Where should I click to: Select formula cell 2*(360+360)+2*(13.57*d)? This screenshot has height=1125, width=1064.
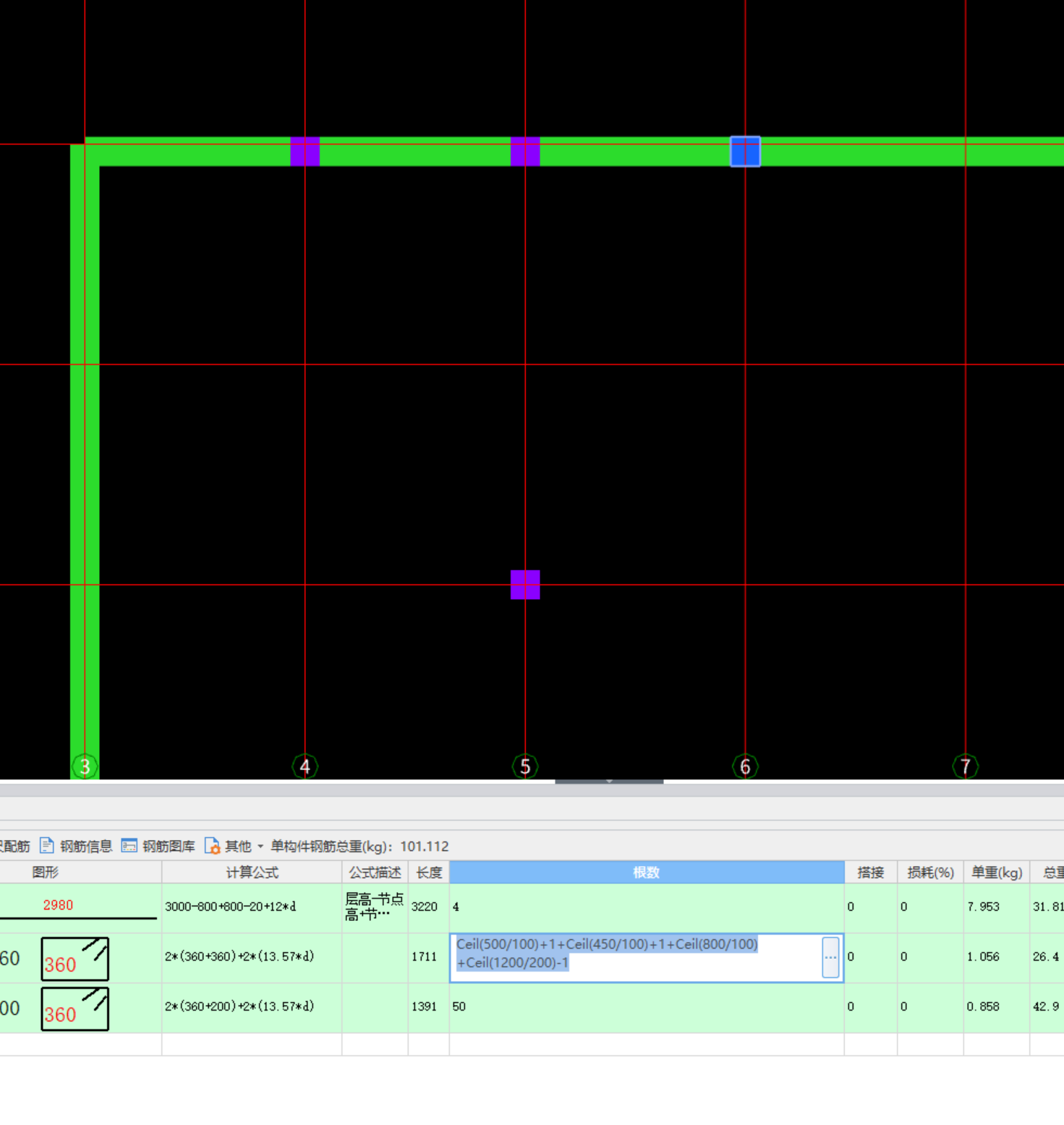click(x=252, y=957)
